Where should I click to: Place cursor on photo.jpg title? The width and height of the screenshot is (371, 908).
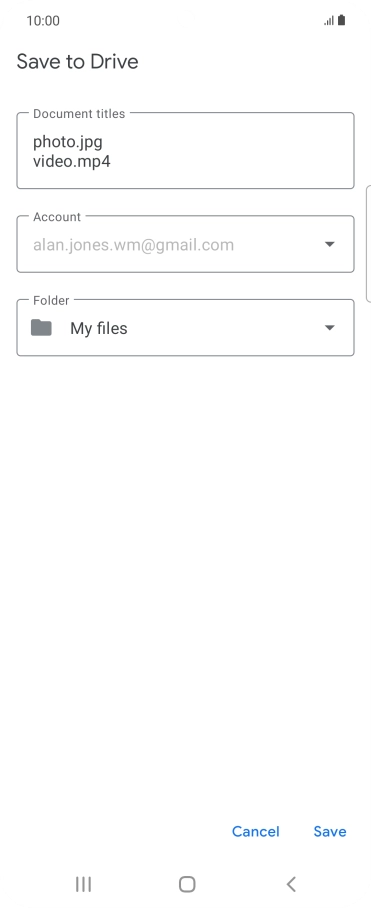[68, 142]
